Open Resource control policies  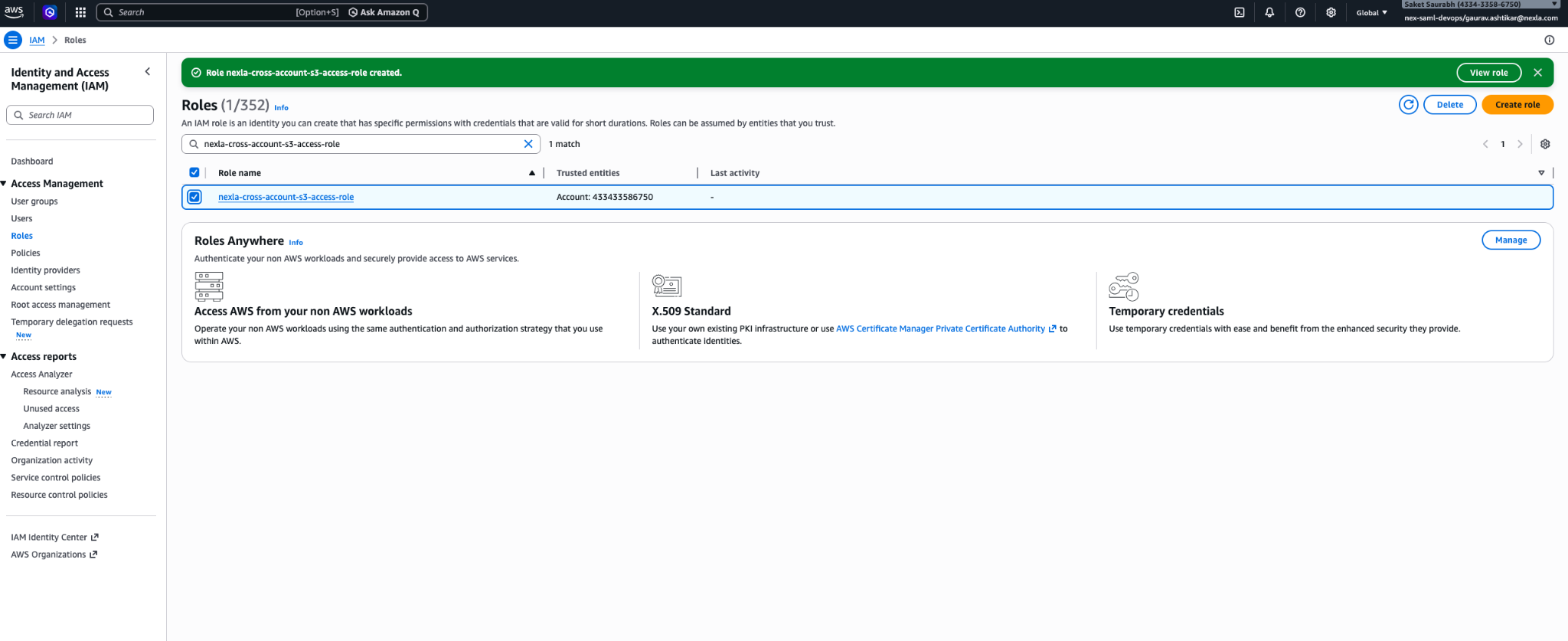click(59, 495)
